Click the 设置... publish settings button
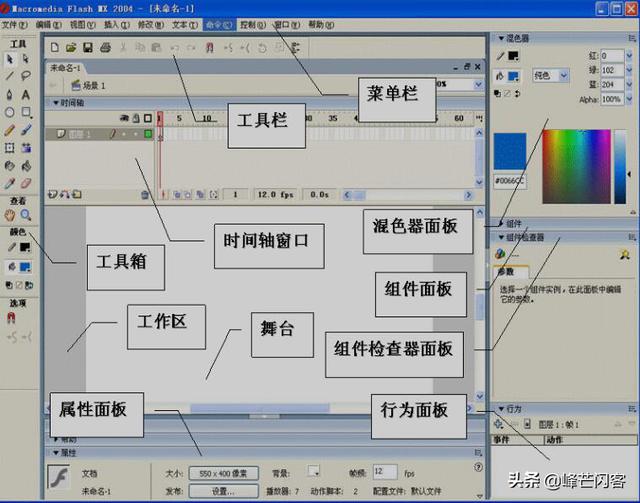640x503 pixels. (223, 491)
